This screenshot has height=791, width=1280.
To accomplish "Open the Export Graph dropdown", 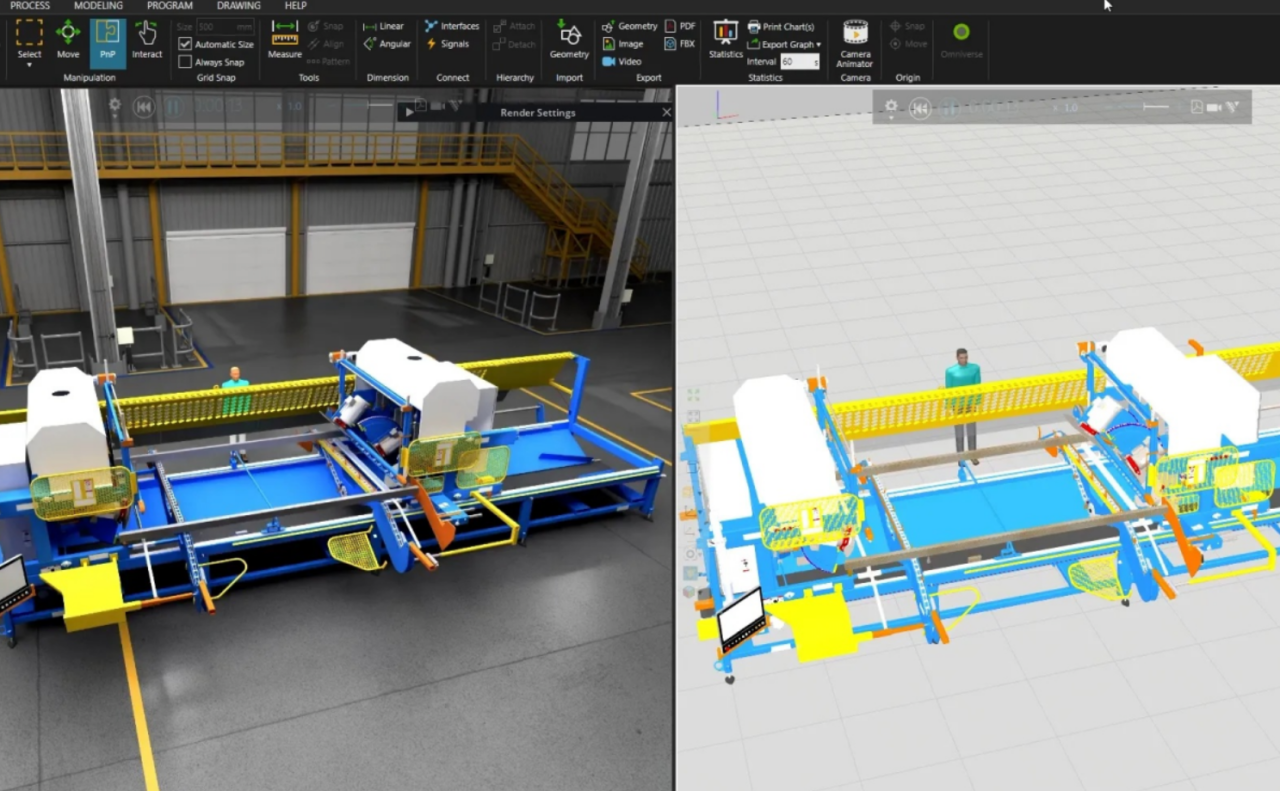I will [x=784, y=44].
